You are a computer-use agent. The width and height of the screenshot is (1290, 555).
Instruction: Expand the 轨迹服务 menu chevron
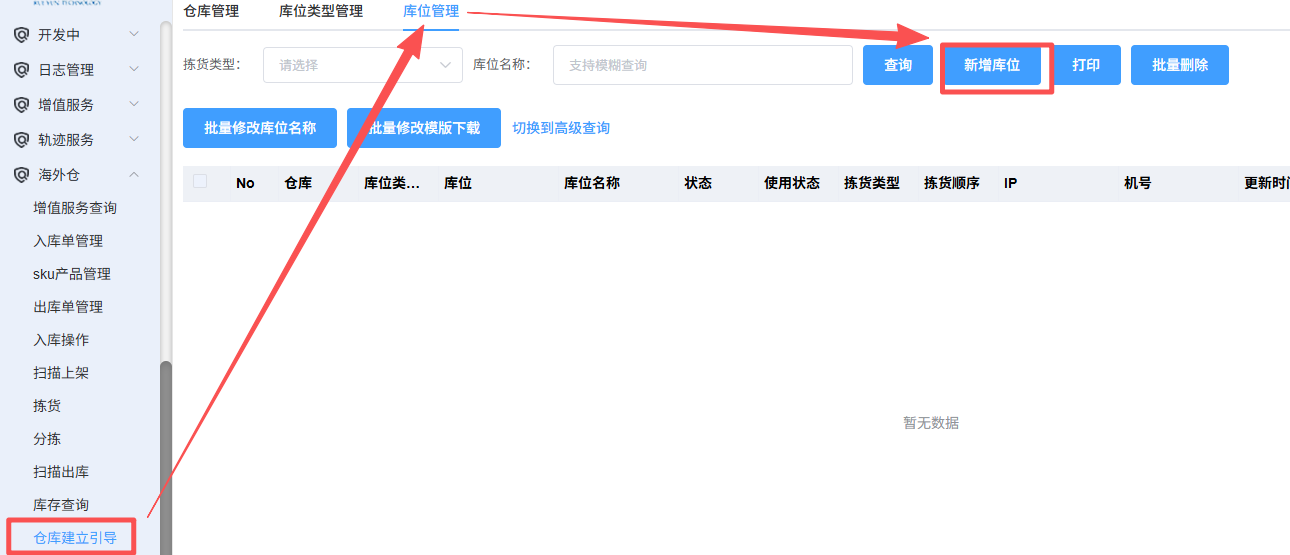[134, 140]
